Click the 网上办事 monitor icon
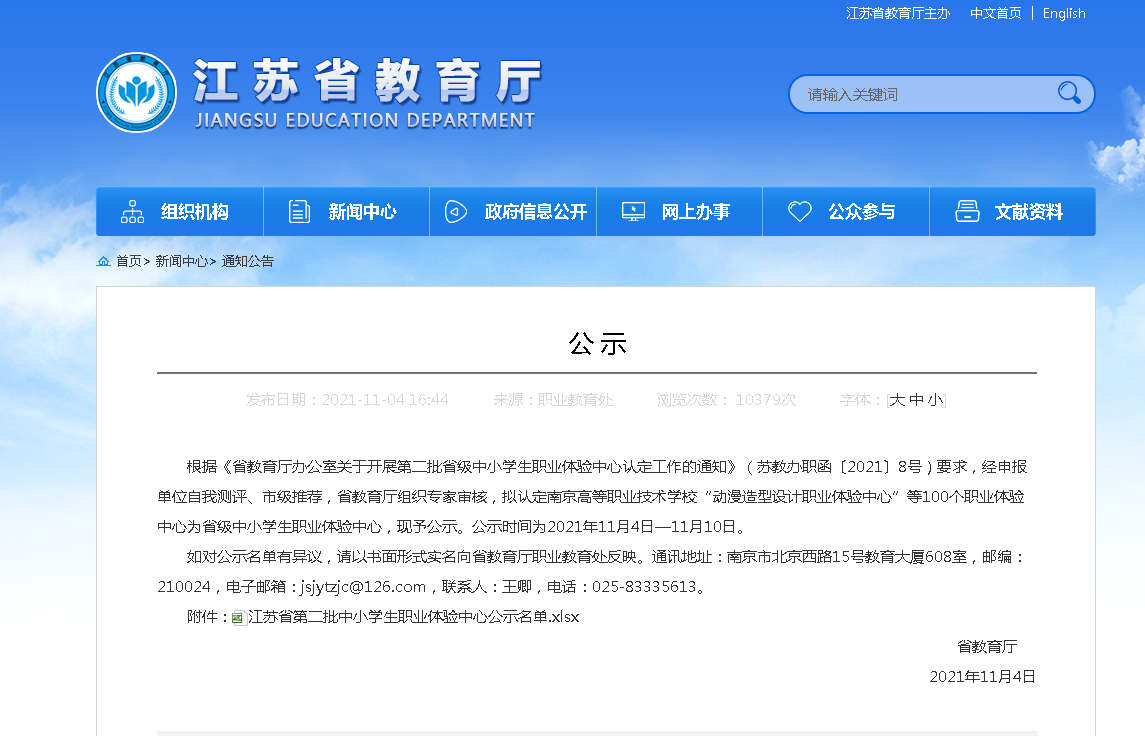The width and height of the screenshot is (1145, 736). pos(633,212)
